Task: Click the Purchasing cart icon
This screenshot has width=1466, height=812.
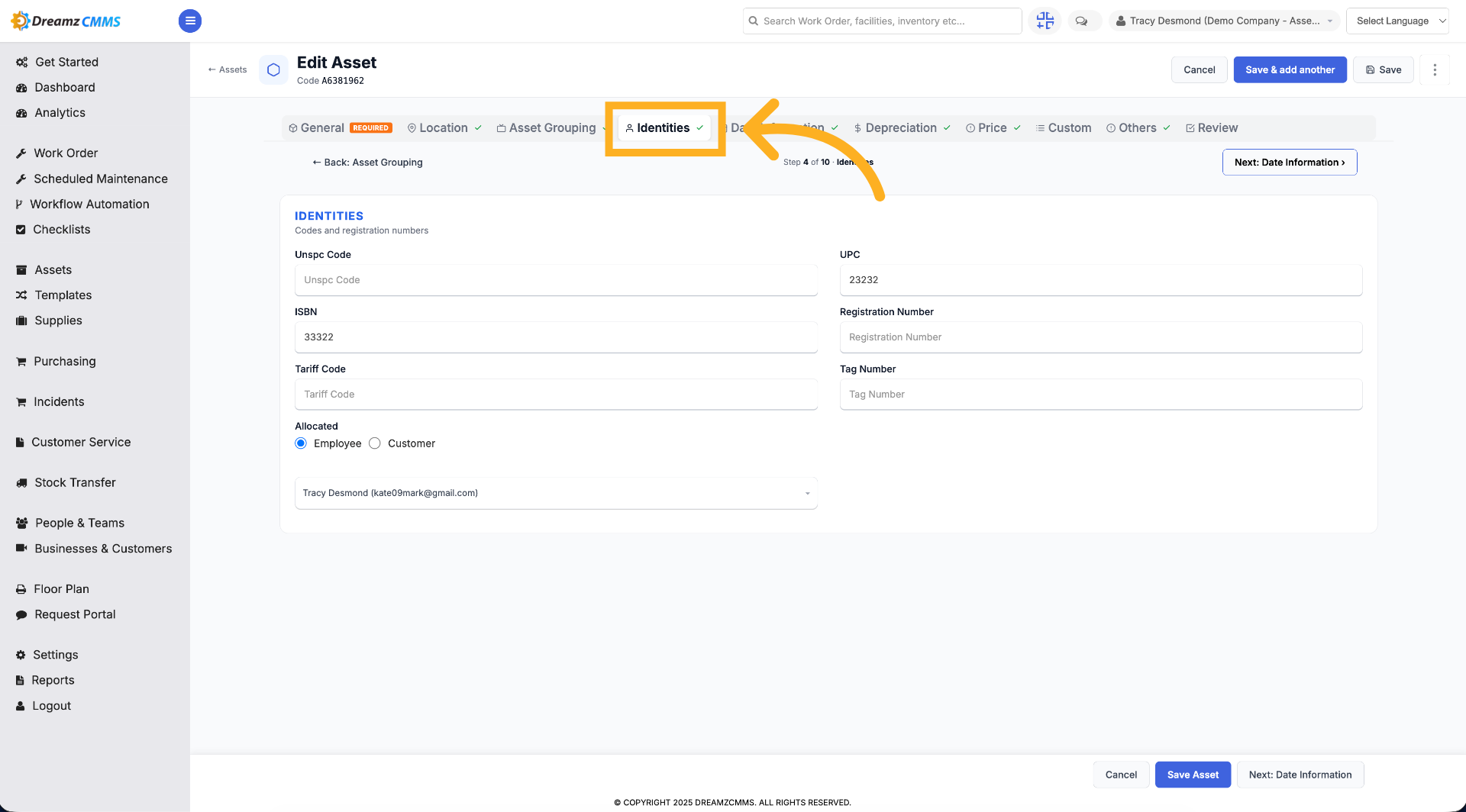Action: [21, 362]
